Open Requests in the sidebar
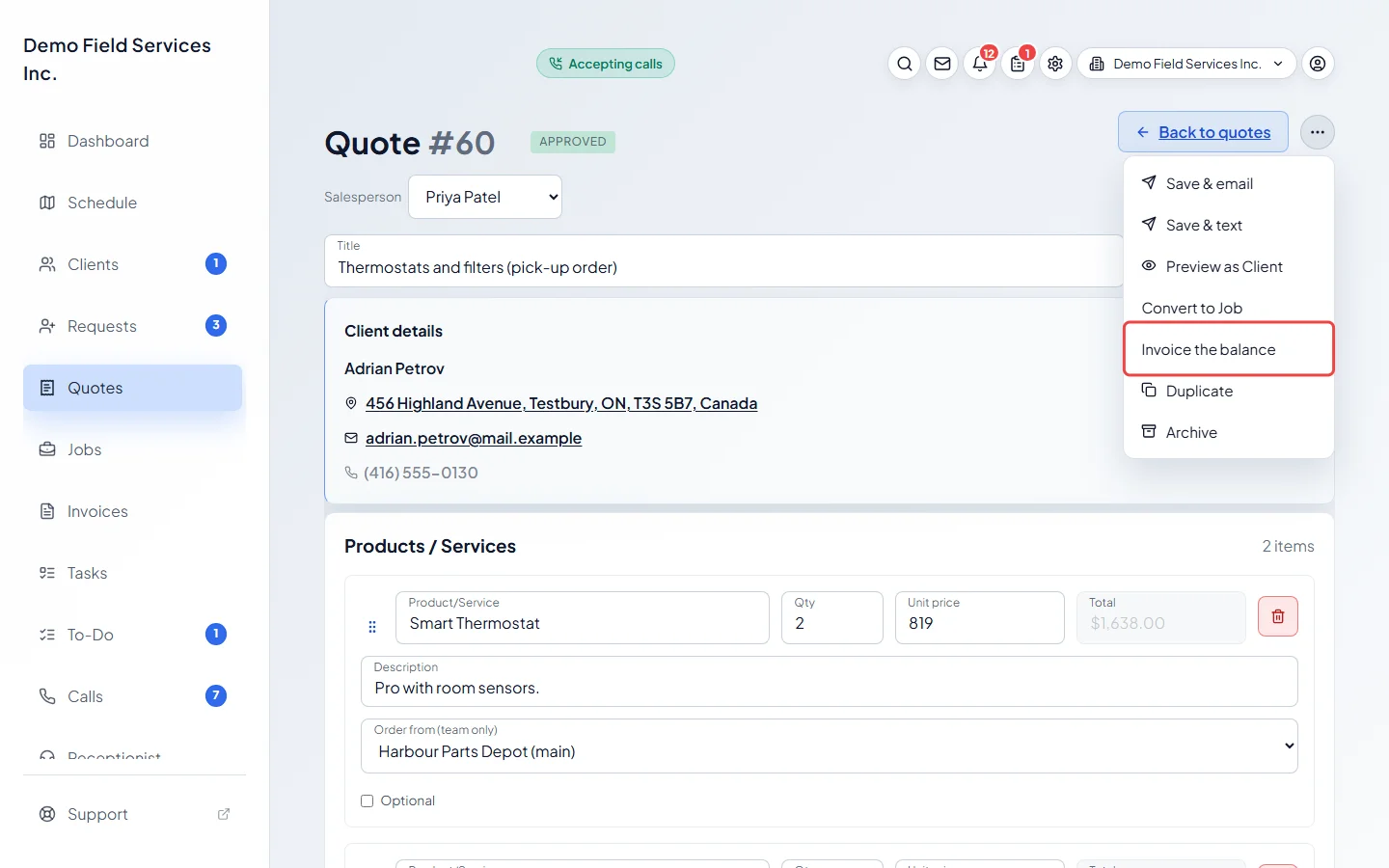1389x868 pixels. 133,326
